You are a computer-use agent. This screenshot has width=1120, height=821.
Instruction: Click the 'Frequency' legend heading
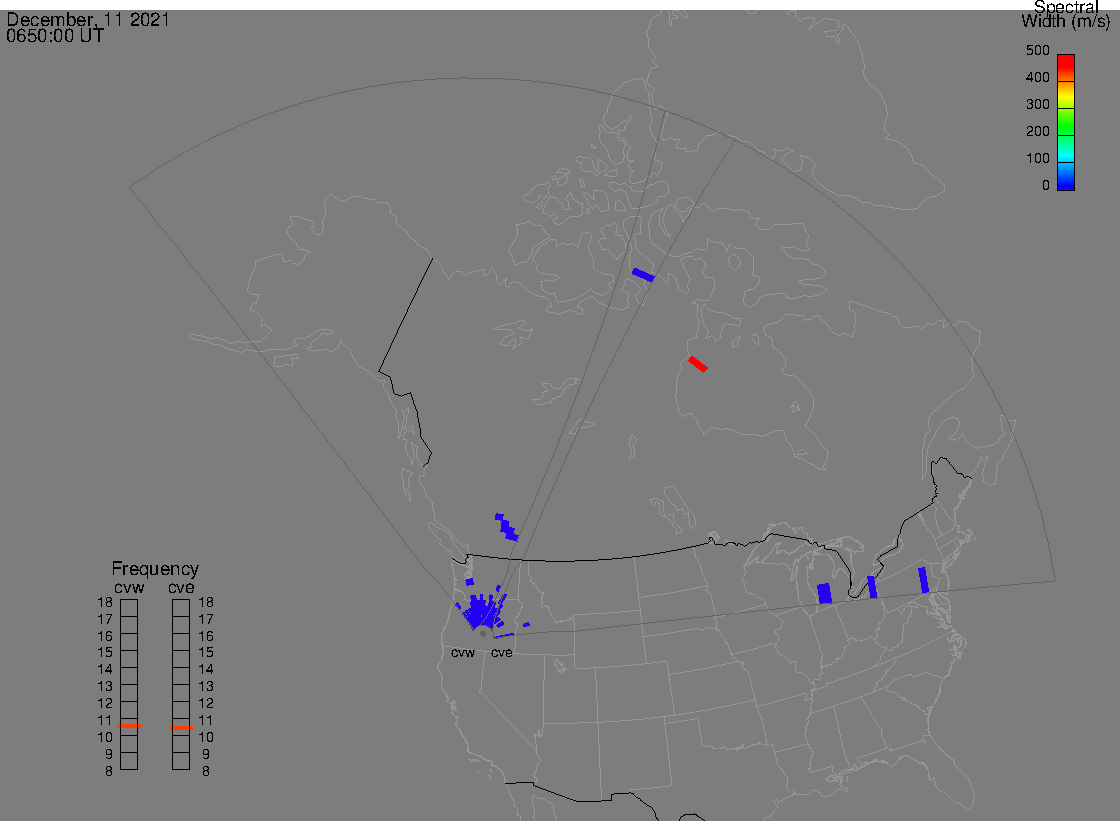(x=155, y=569)
